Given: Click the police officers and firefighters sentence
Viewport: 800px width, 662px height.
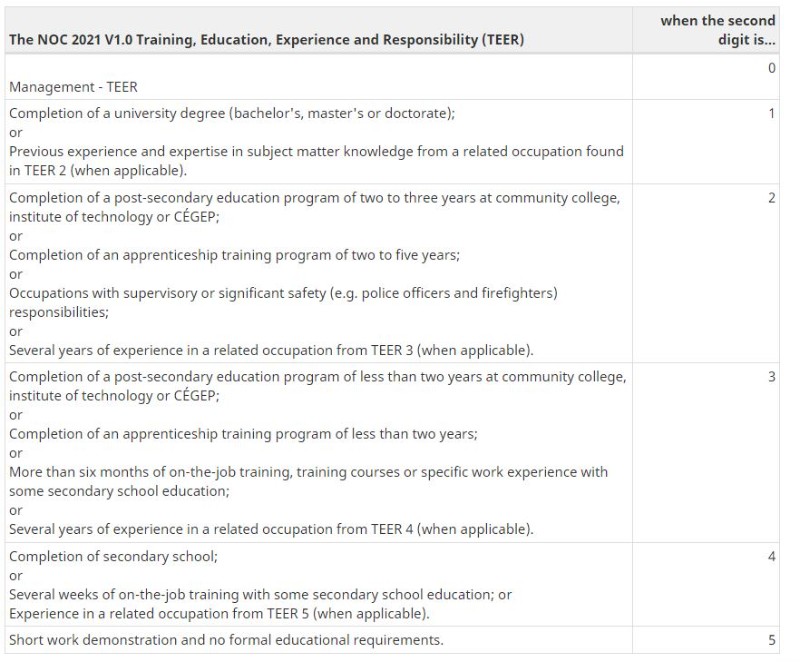Looking at the screenshot, I should (283, 302).
